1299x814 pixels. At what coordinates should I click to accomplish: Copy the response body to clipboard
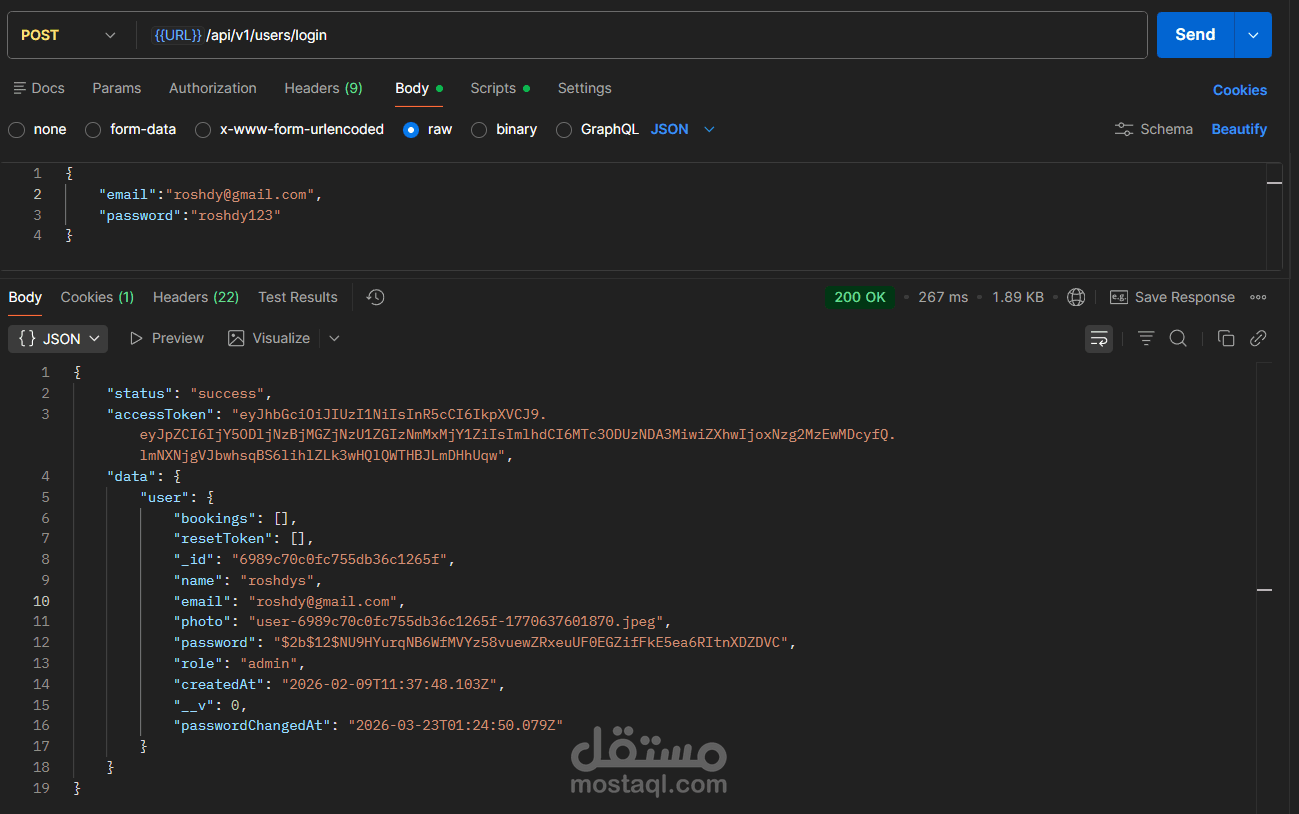click(1226, 338)
